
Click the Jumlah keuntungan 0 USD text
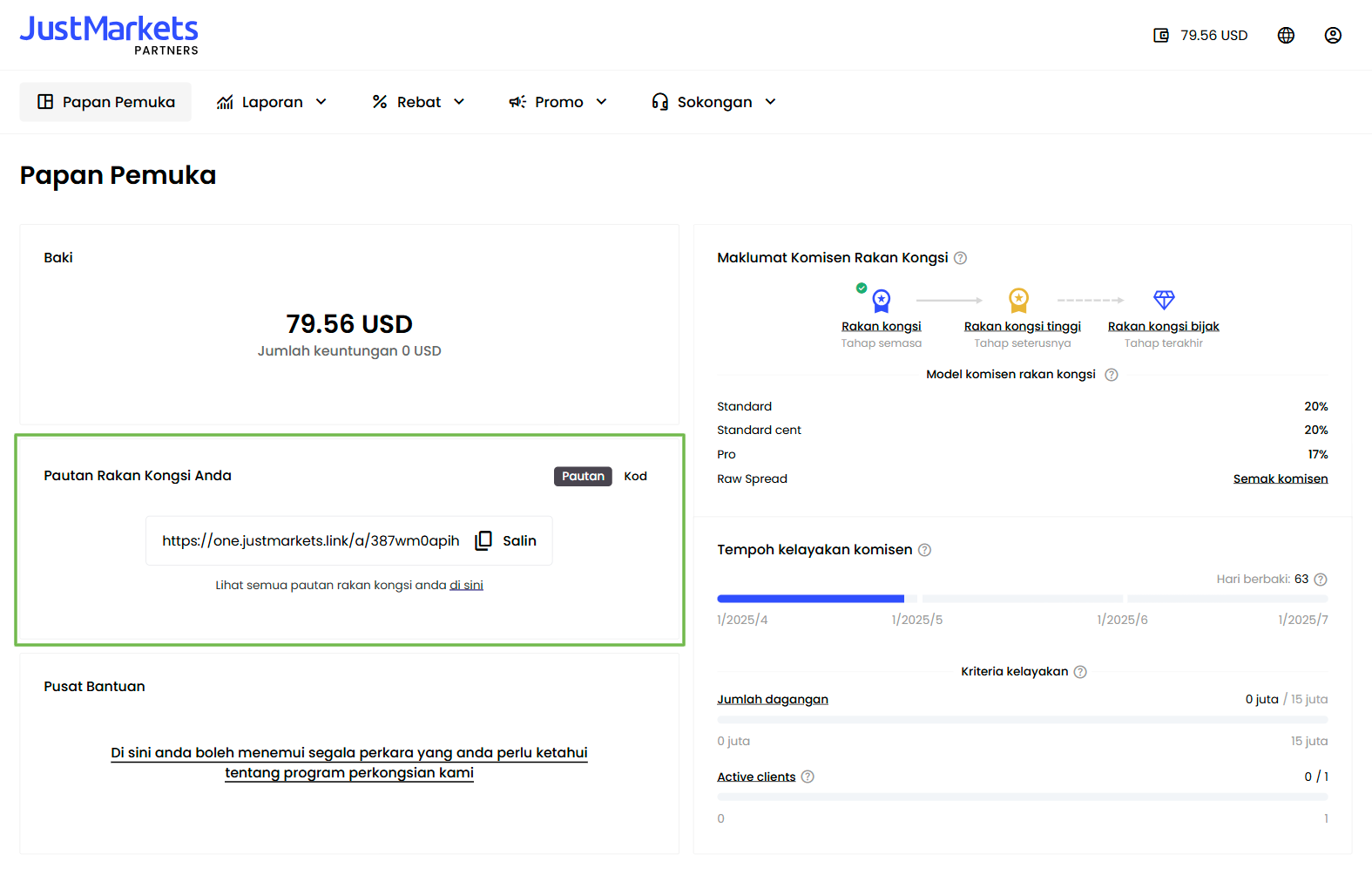[349, 351]
